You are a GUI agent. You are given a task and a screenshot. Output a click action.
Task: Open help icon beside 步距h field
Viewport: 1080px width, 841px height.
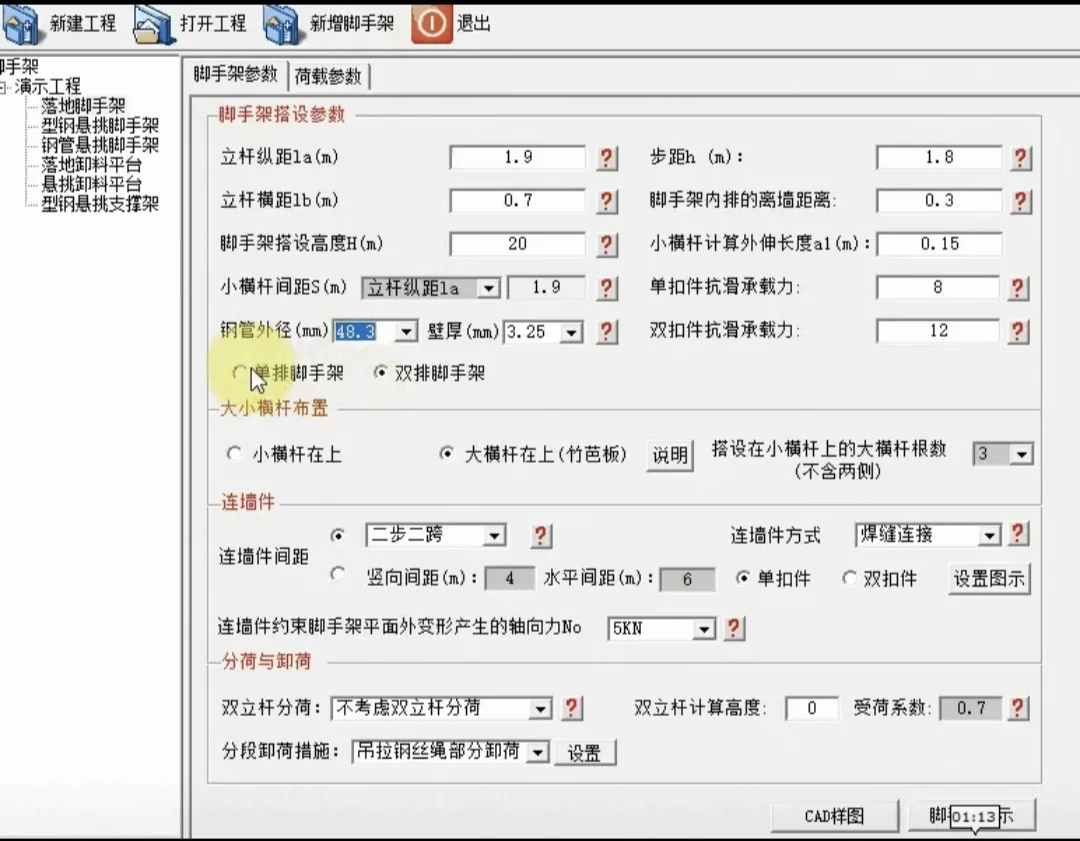[x=1021, y=157]
